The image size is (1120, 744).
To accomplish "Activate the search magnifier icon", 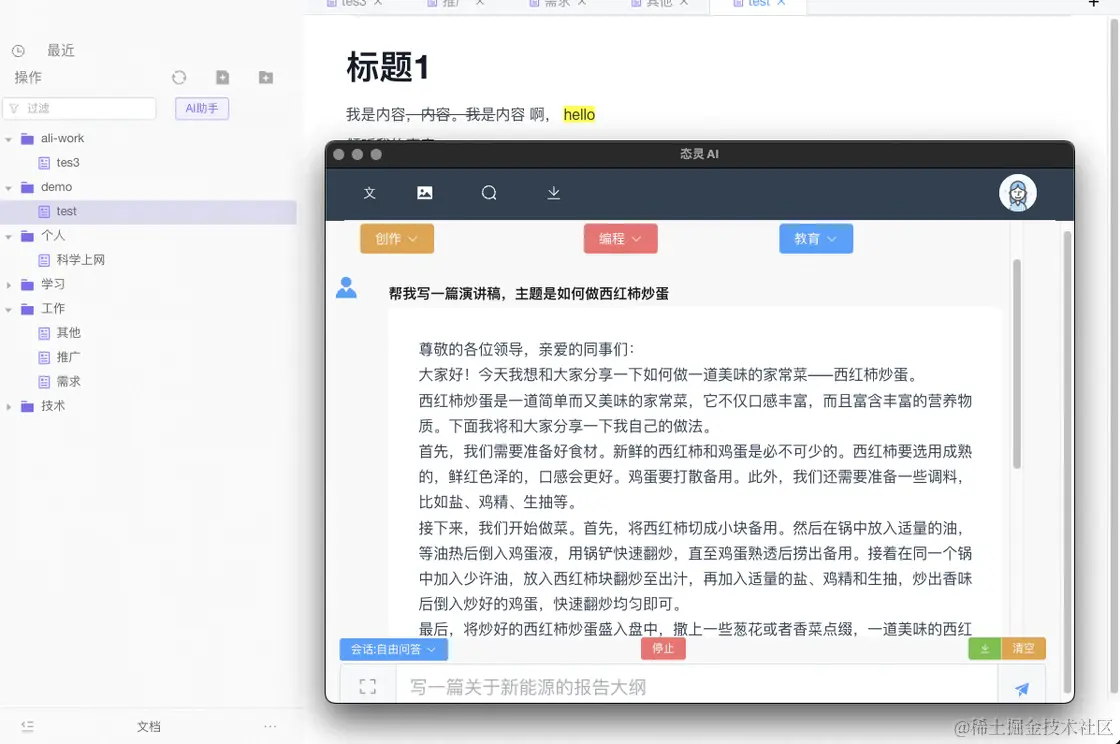I will (489, 192).
